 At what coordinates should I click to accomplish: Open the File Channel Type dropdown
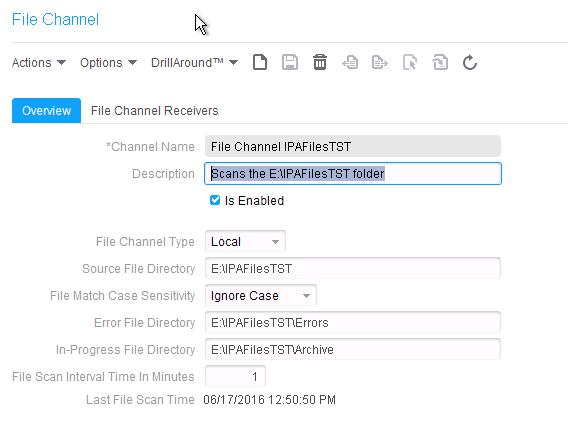245,241
